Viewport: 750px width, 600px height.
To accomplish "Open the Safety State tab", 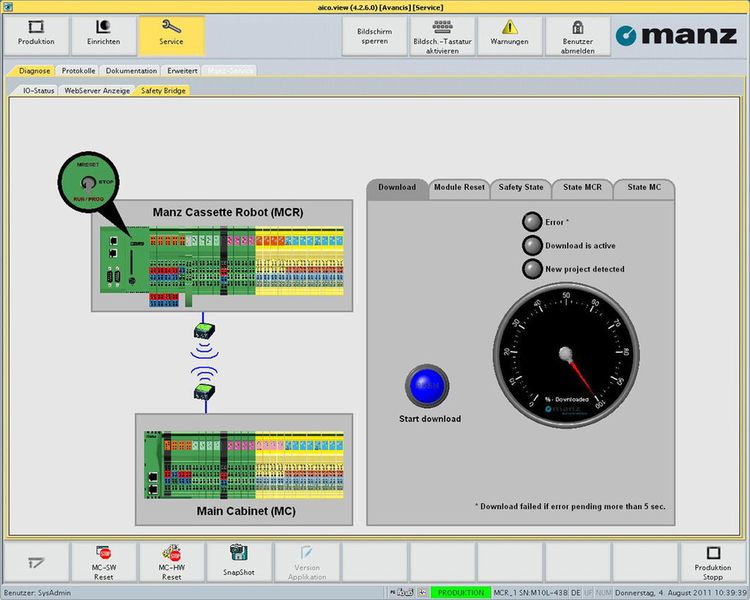I will click(x=521, y=188).
